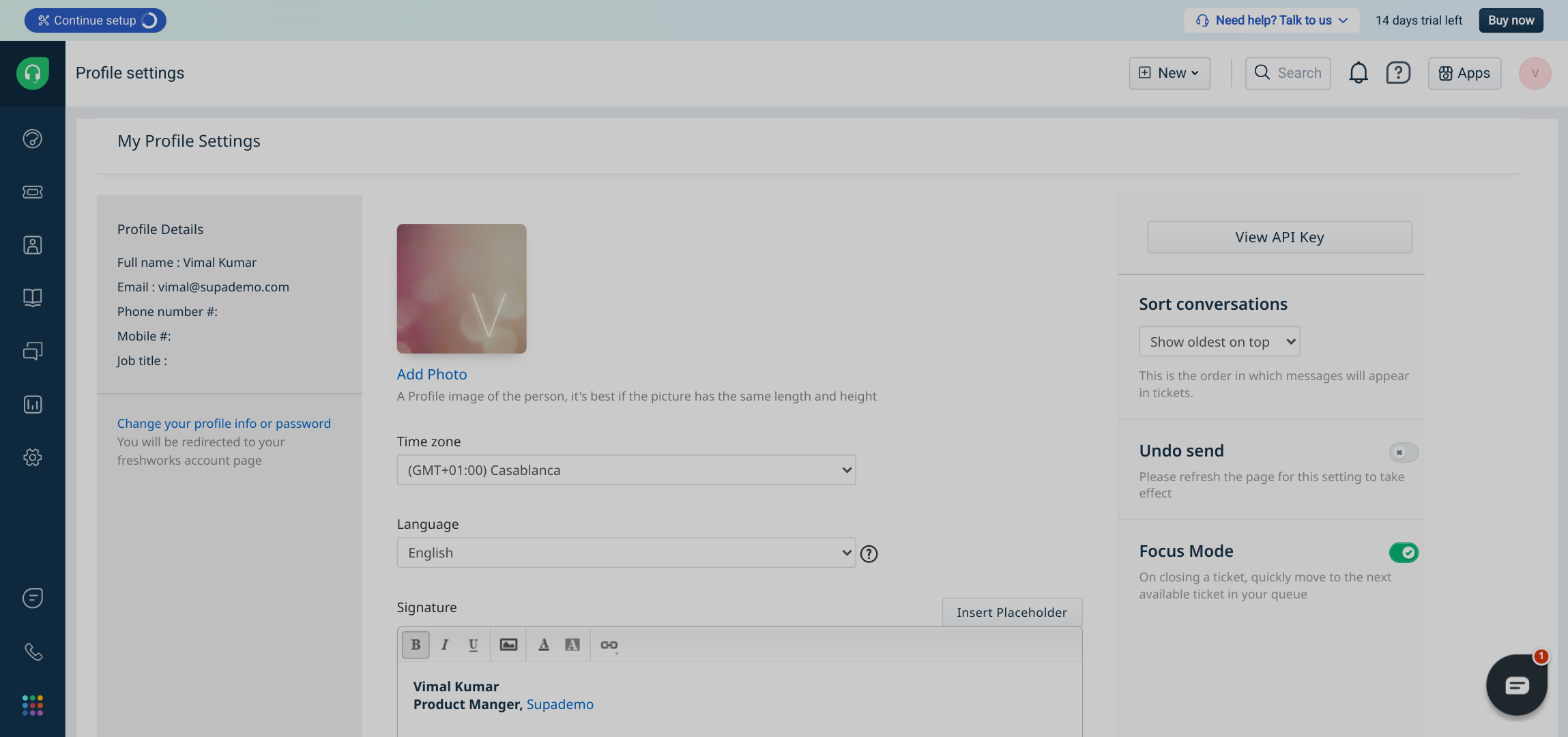This screenshot has height=737, width=1568.
Task: Open the Contacts icon in sidebar
Action: 32,245
